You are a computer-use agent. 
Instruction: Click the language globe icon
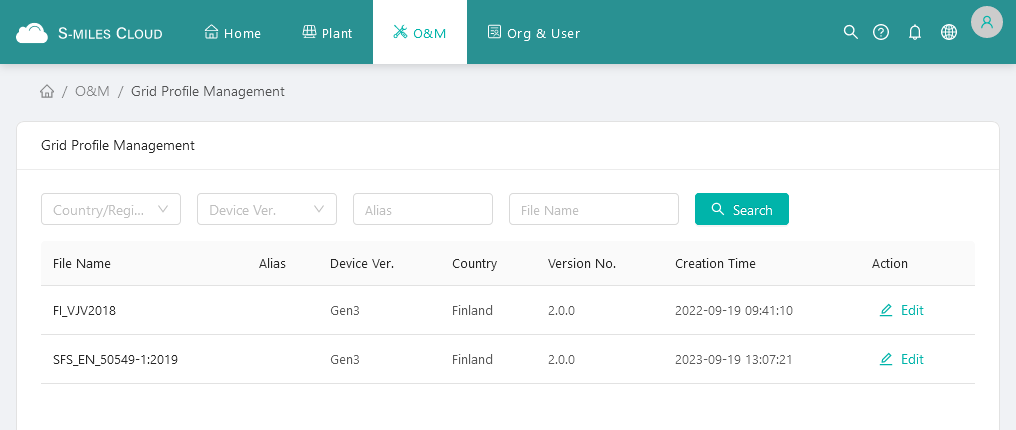[x=949, y=32]
